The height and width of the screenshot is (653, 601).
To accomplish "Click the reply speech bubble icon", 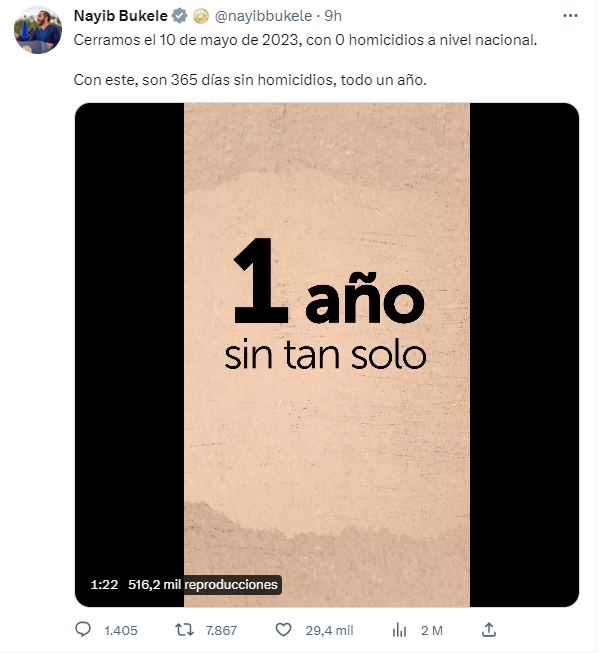I will click(83, 629).
